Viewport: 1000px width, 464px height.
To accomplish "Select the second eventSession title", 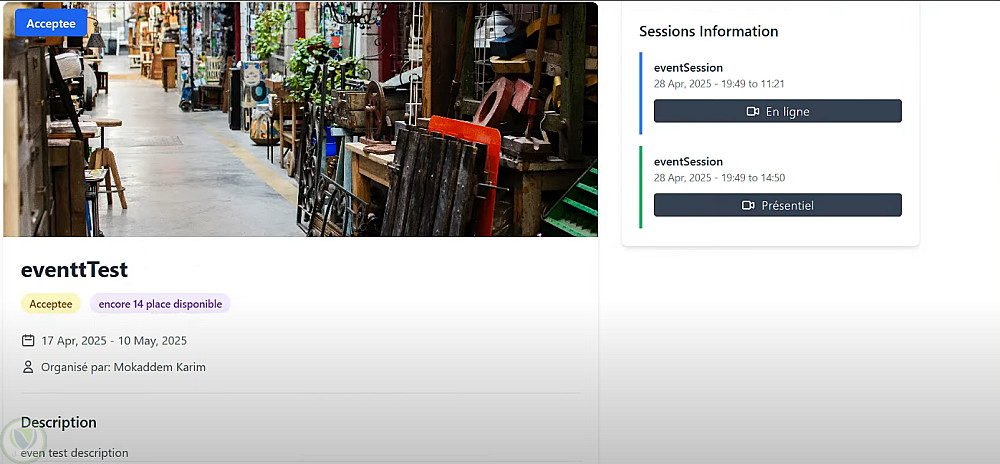I will click(x=688, y=162).
